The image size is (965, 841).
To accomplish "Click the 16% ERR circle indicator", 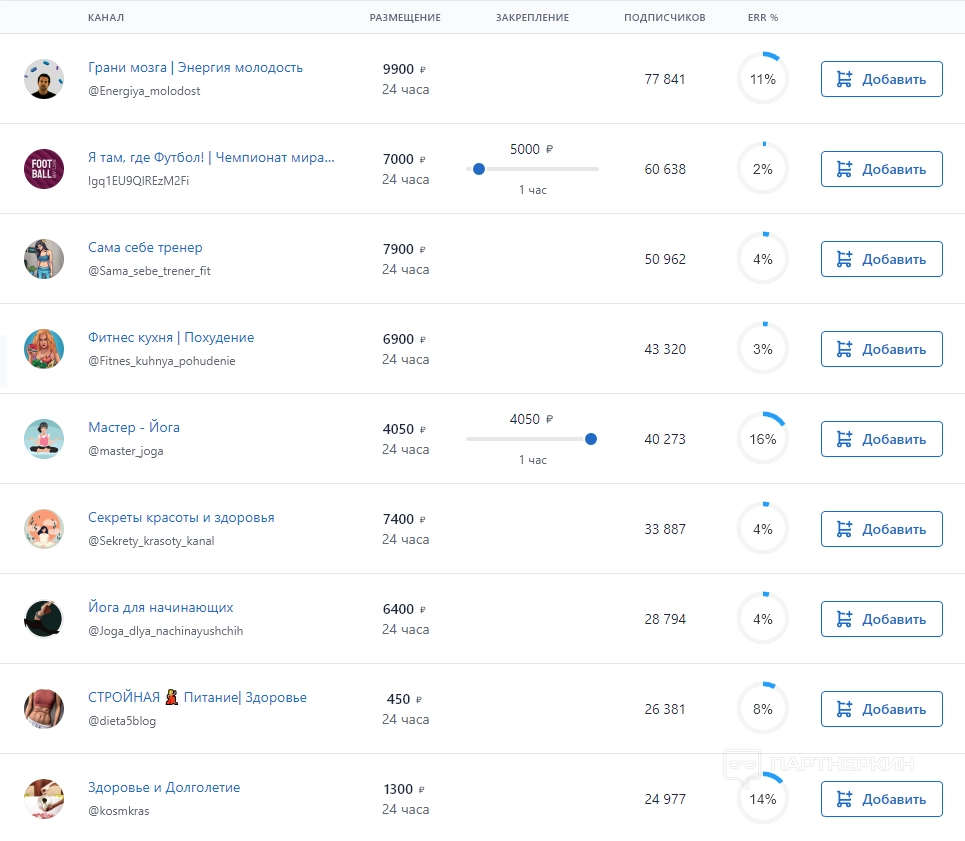I will [763, 439].
